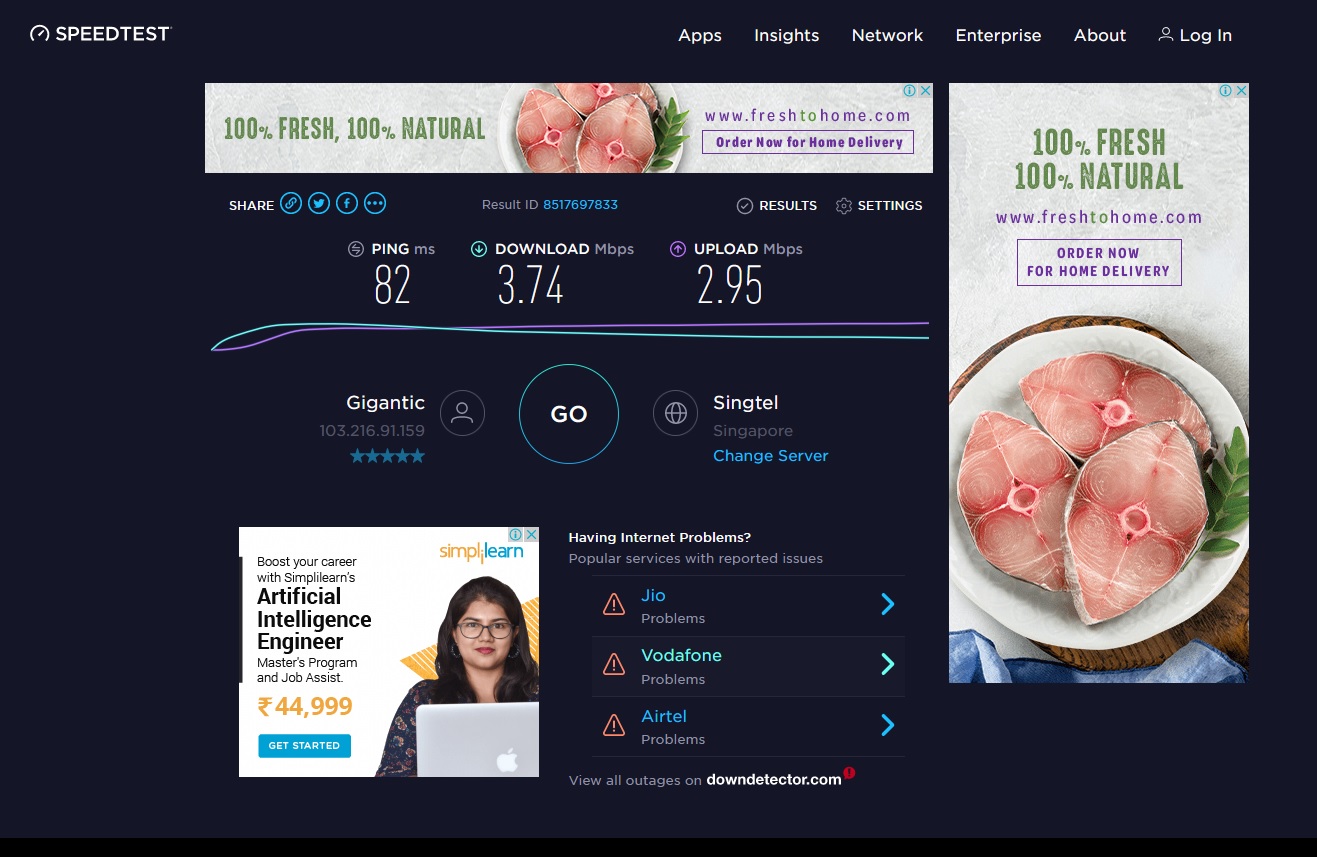Open the Apps menu
Screen dimensions: 1317x857
pyautogui.click(x=699, y=35)
